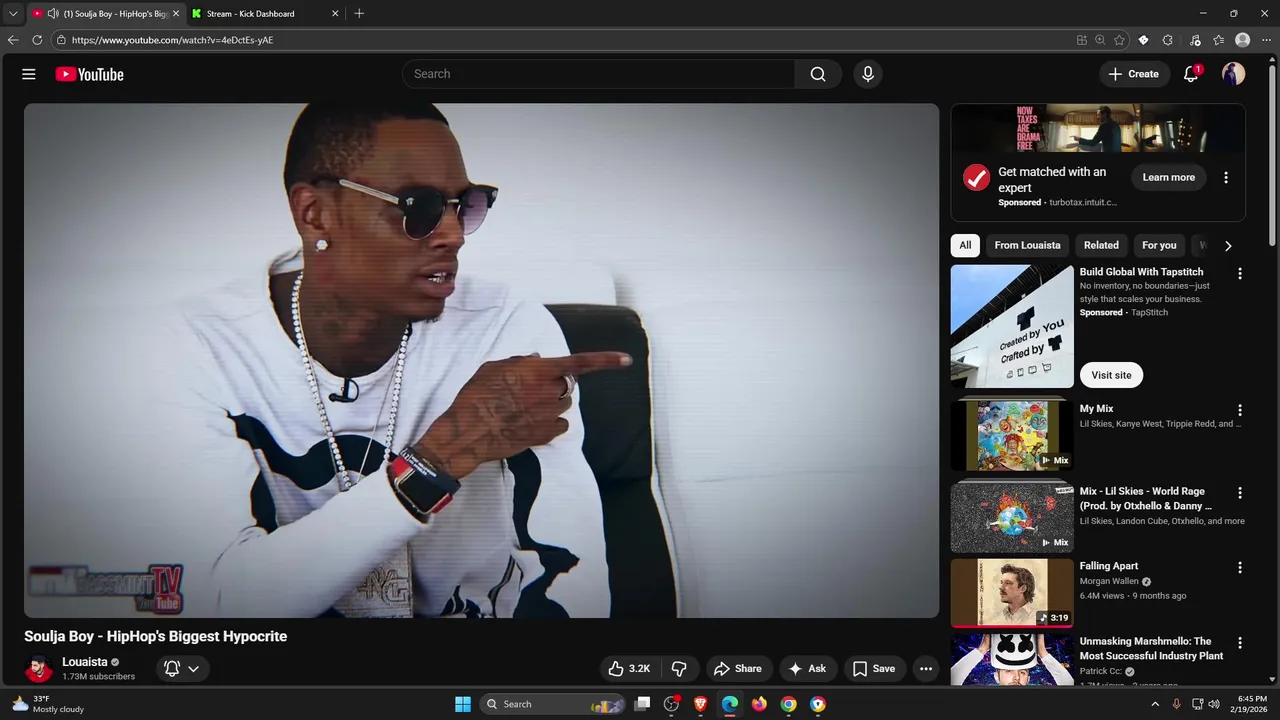Show more filter chips with right arrow
The height and width of the screenshot is (720, 1280).
click(x=1228, y=245)
